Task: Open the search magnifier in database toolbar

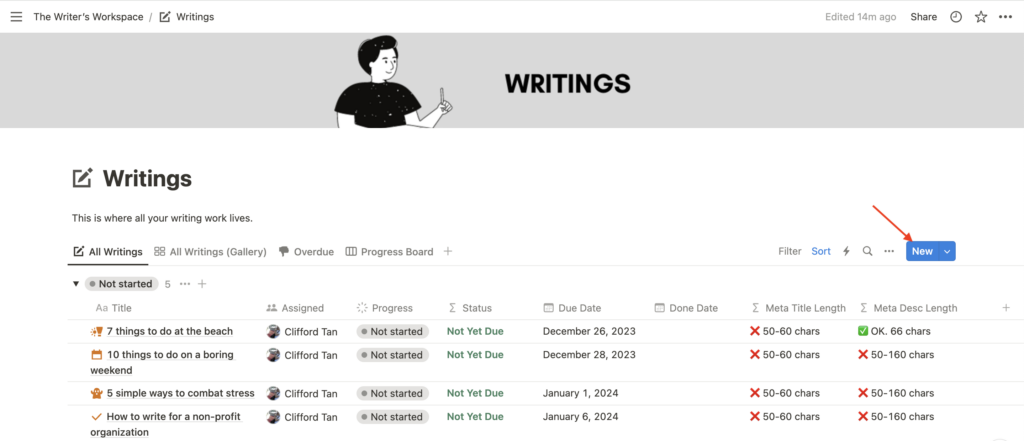Action: [x=867, y=252]
